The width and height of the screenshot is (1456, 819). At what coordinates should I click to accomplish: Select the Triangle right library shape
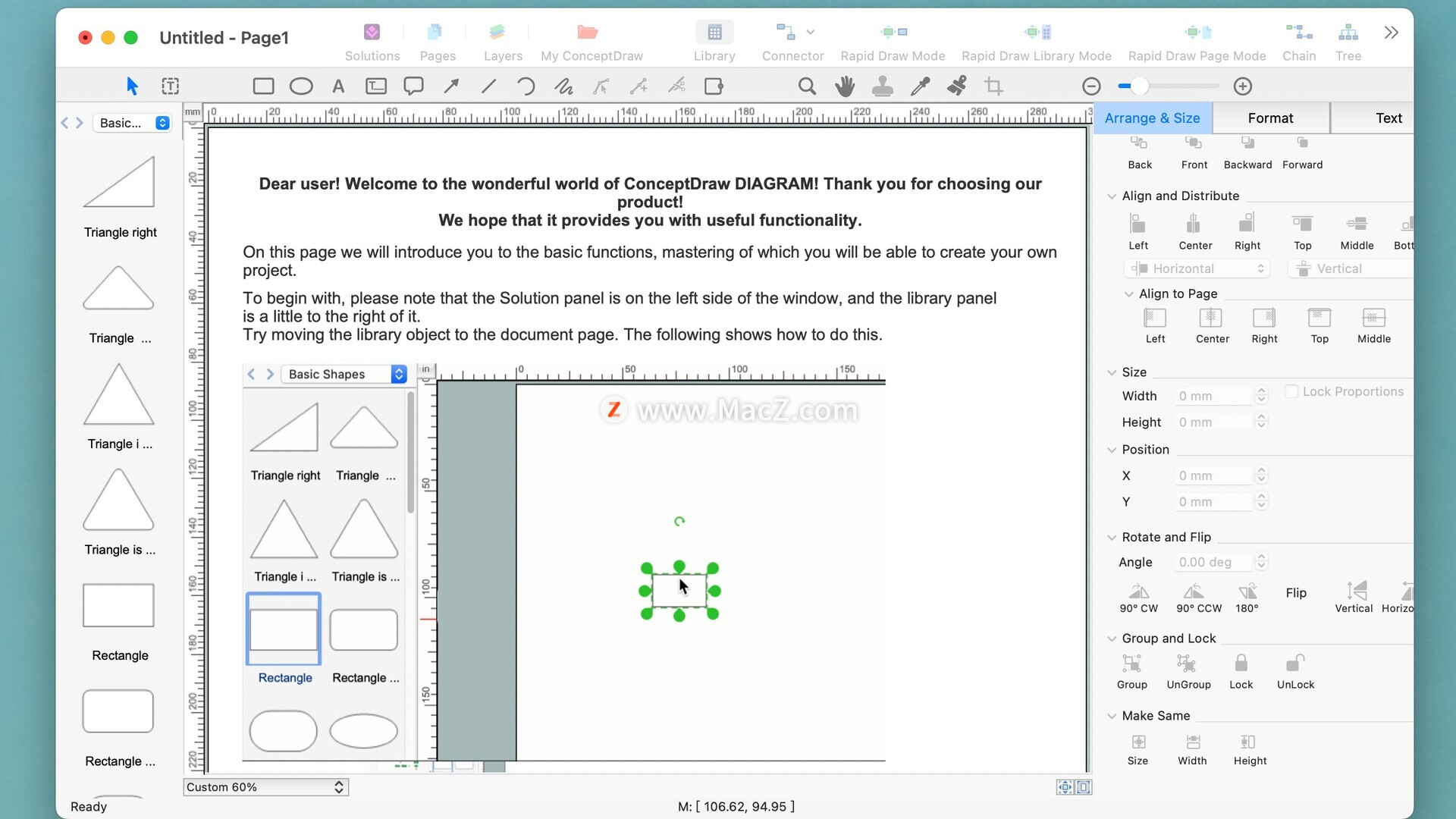tap(120, 197)
